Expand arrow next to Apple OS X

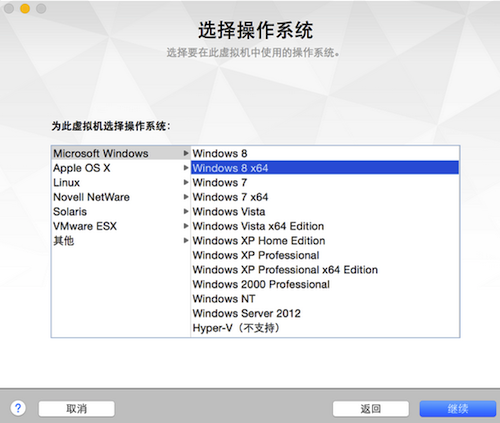pyautogui.click(x=186, y=168)
